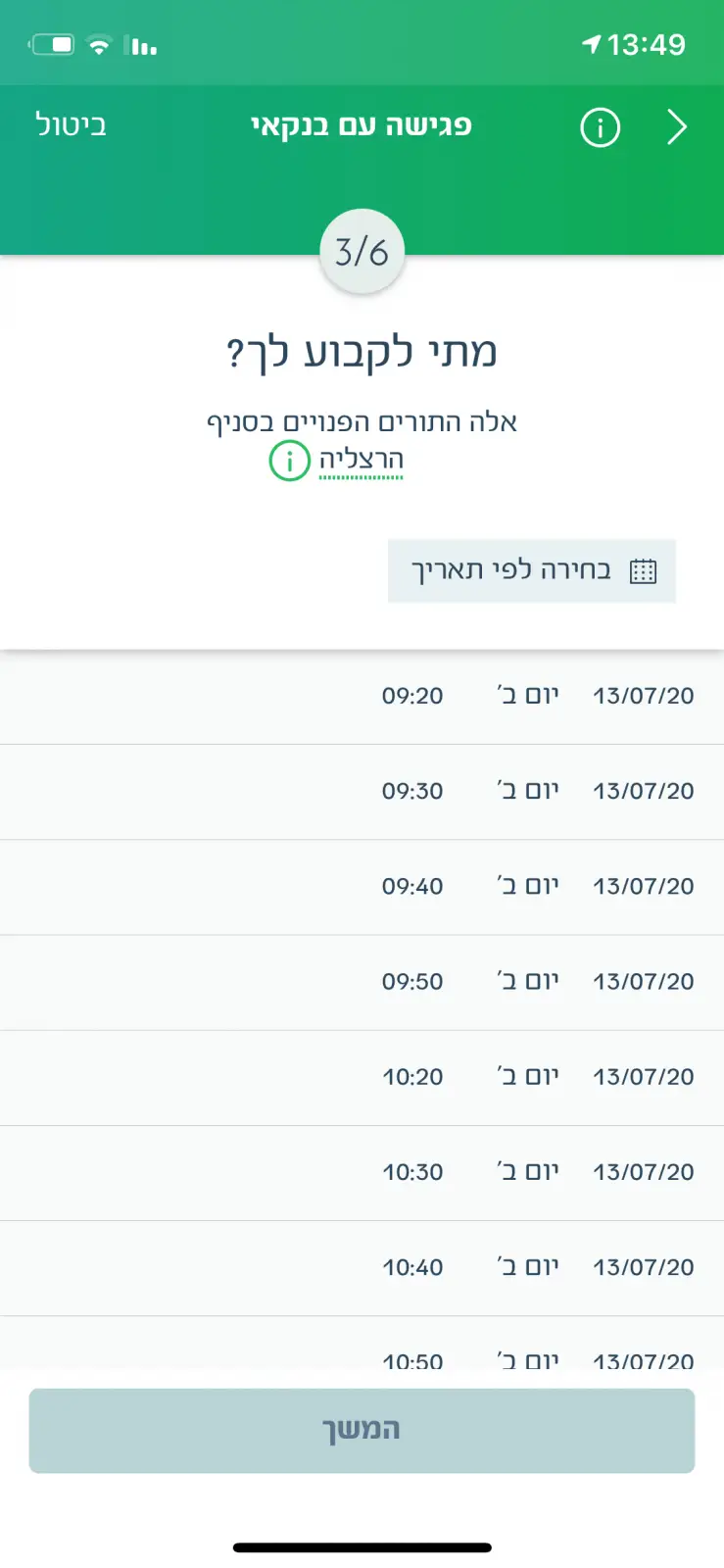Choose the 10:20 time slot
This screenshot has height=1568, width=724.
coord(362,1076)
